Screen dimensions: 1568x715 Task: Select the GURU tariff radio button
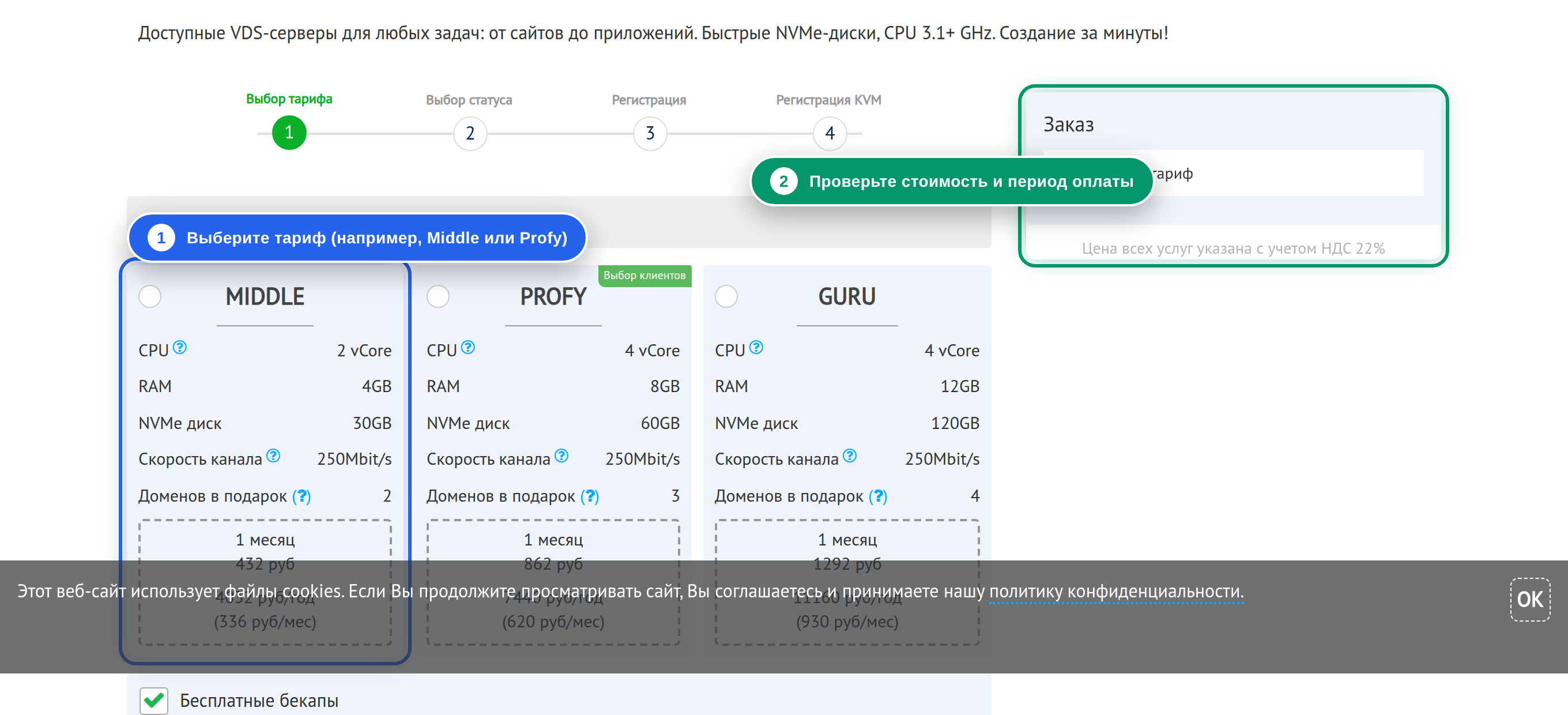726,296
